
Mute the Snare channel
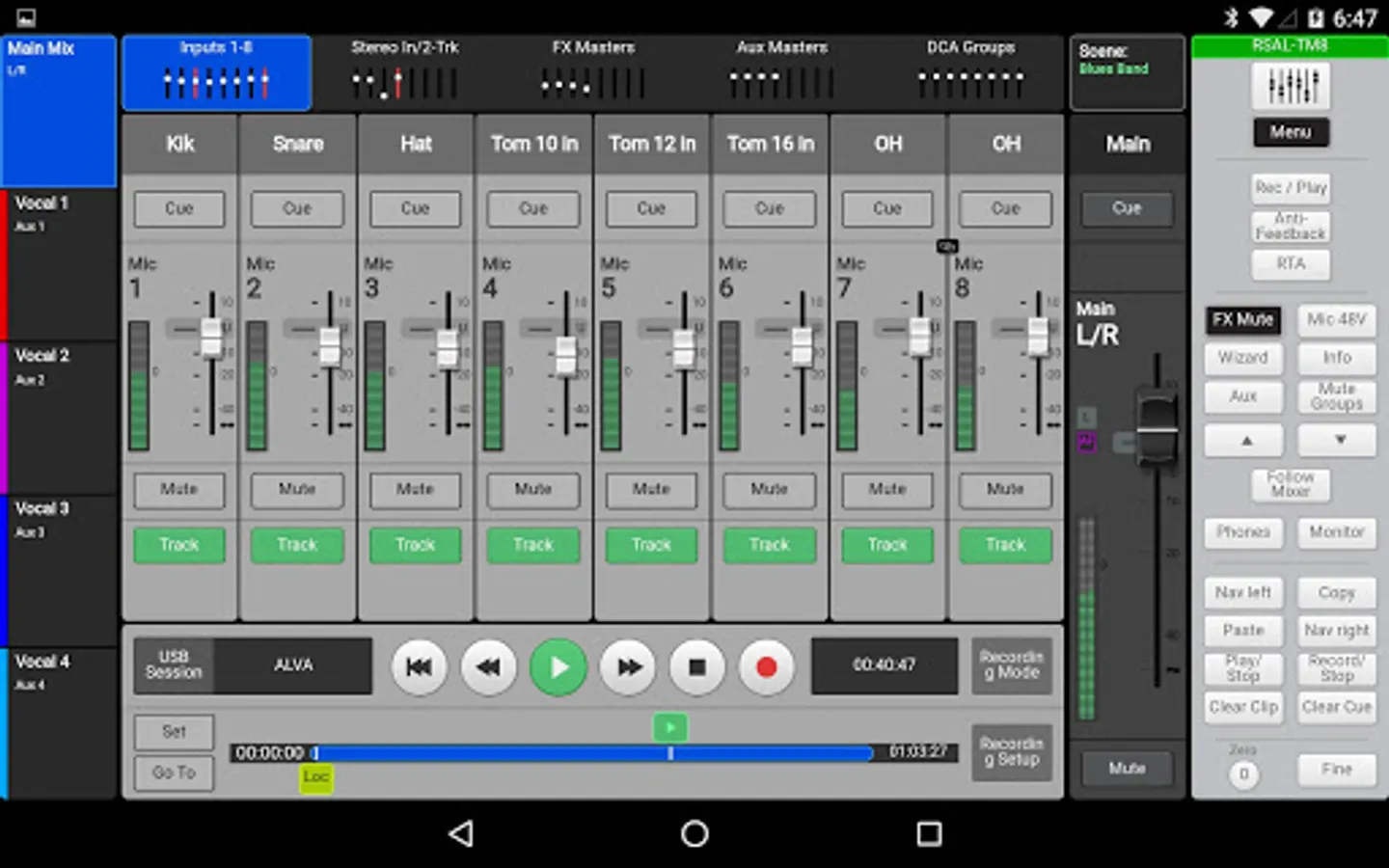[x=297, y=490]
